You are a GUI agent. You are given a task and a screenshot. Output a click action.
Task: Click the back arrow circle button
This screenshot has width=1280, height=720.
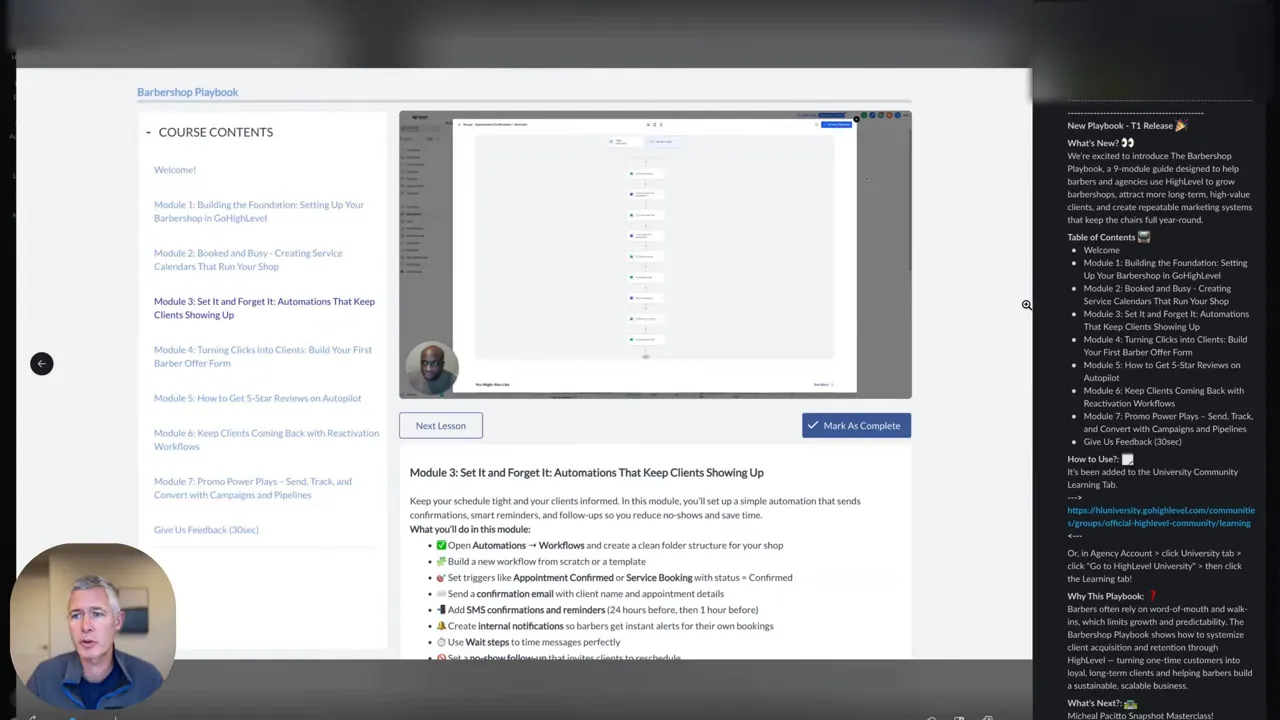[x=41, y=363]
